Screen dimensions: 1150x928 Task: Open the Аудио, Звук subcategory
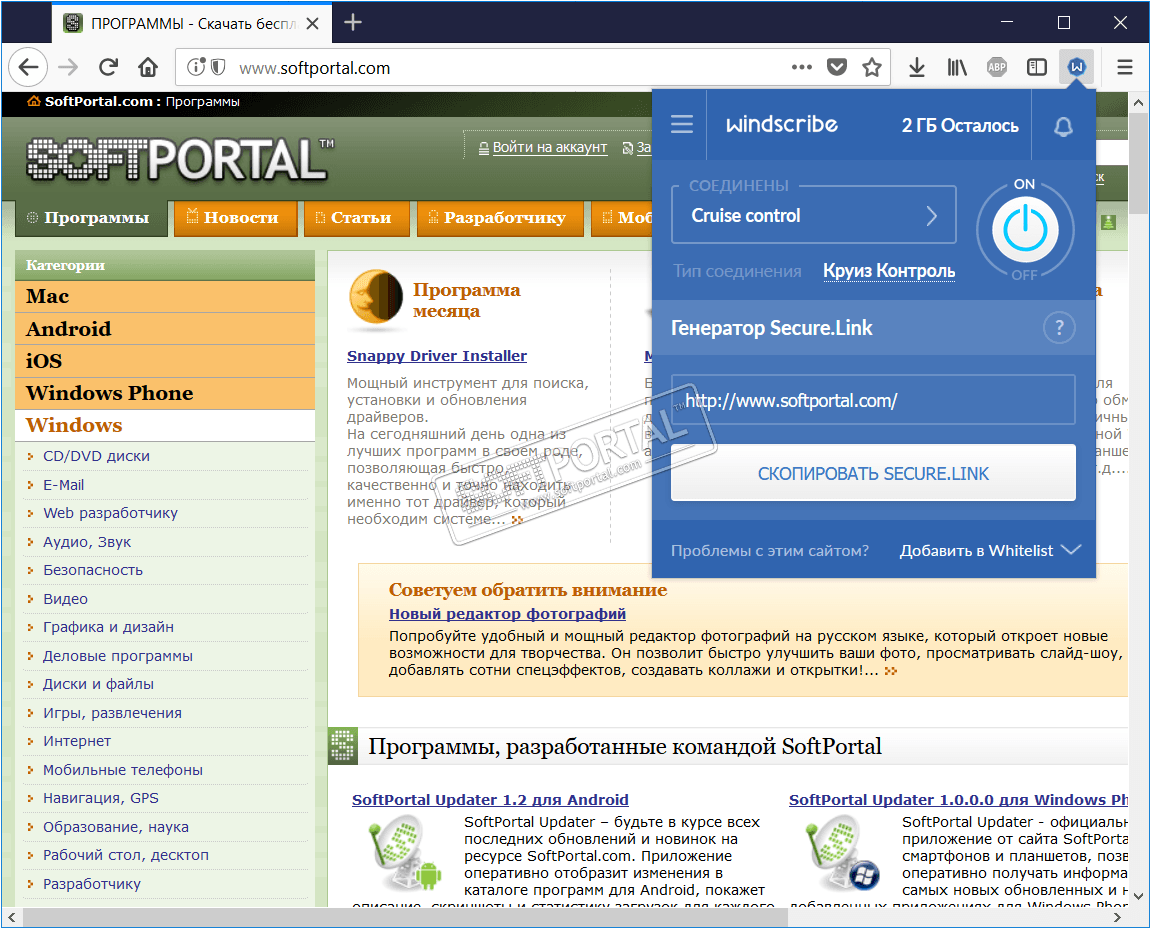pyautogui.click(x=87, y=541)
